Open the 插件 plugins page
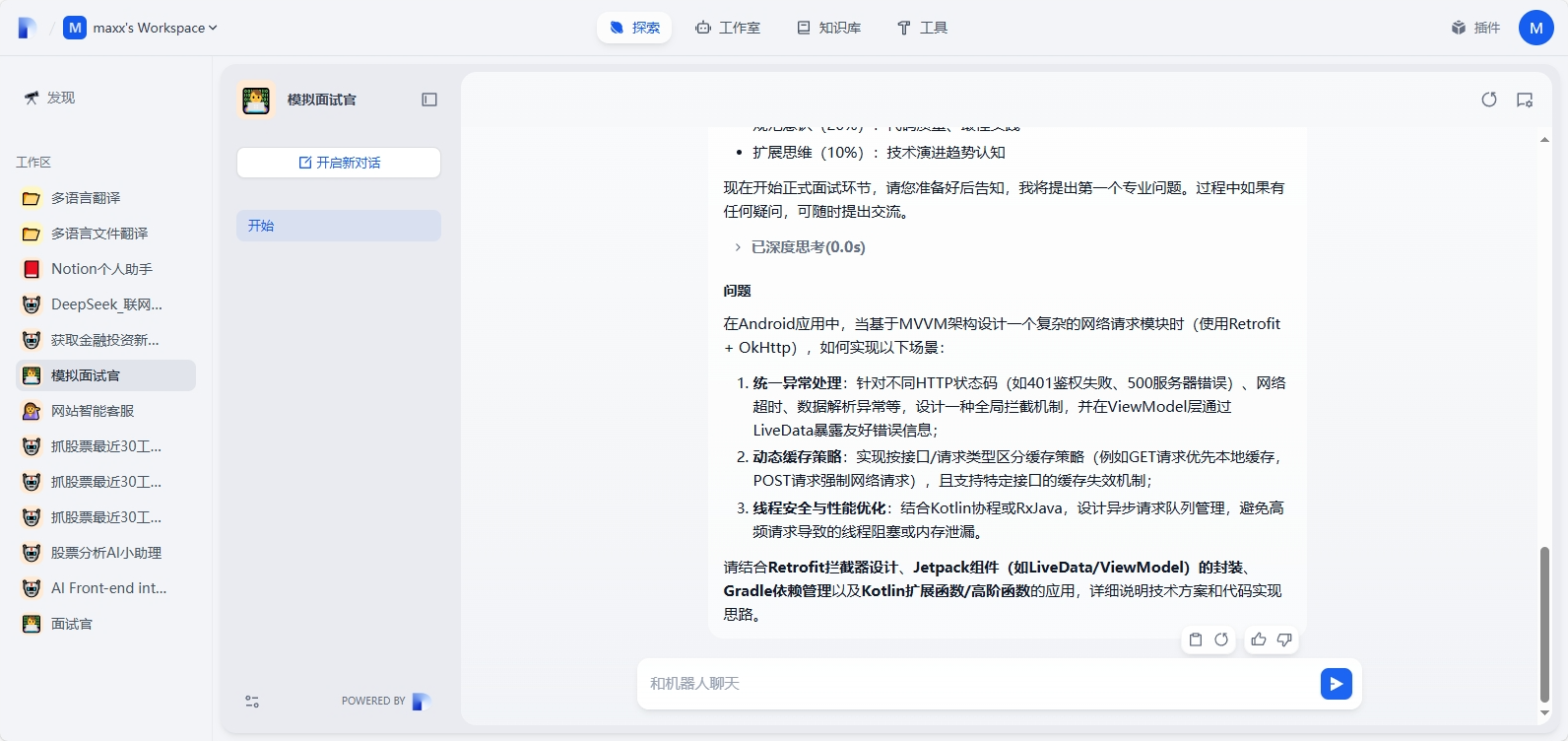 [1475, 28]
